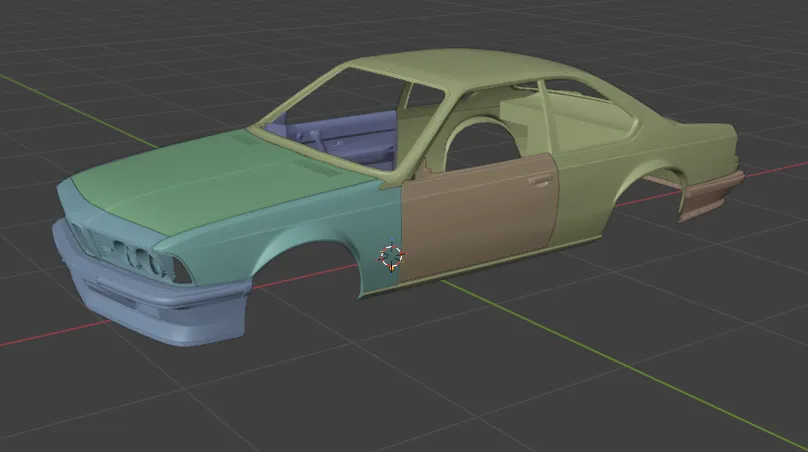The width and height of the screenshot is (808, 452).
Task: Click the driver door handle
Action: 540,181
